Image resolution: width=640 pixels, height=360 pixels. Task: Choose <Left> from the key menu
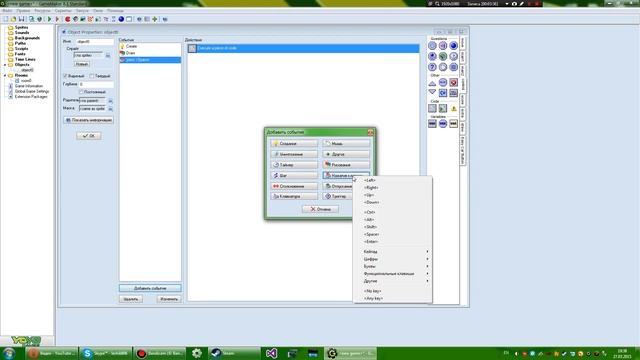(x=392, y=180)
